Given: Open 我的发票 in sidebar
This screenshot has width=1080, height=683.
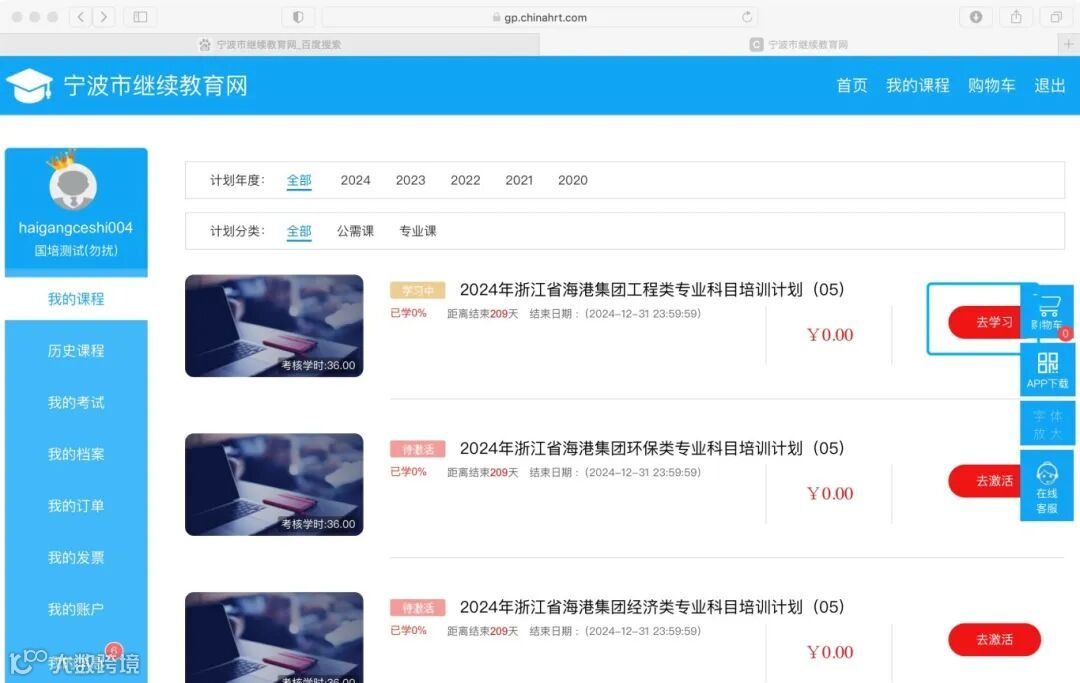Looking at the screenshot, I should (76, 557).
